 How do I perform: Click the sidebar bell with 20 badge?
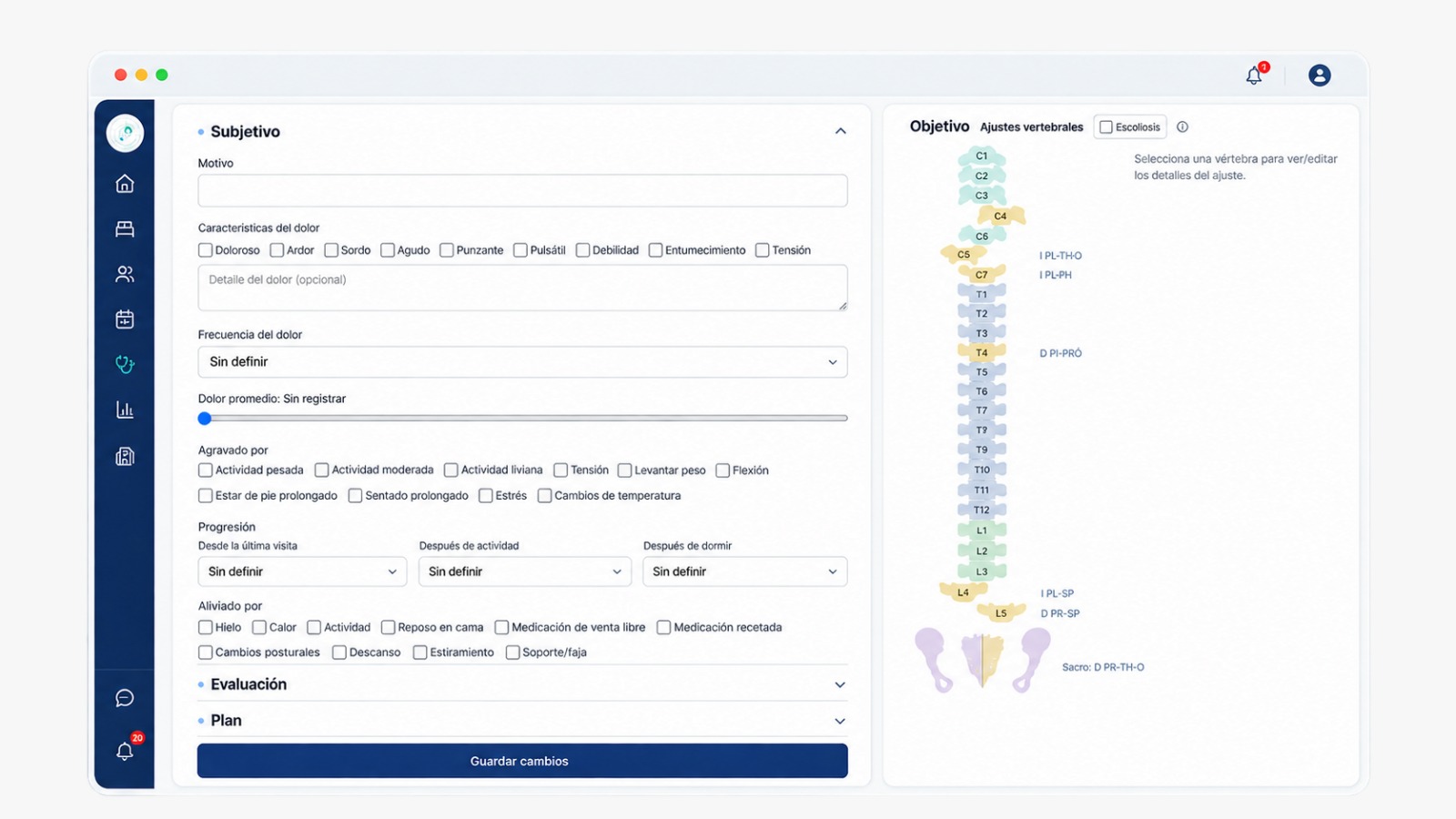click(x=125, y=751)
